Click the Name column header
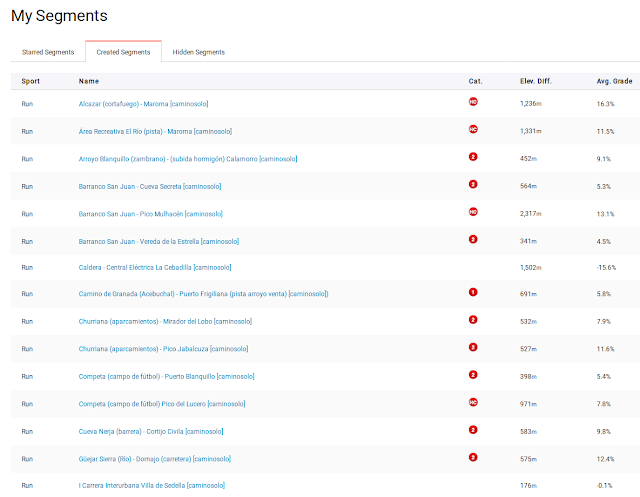Image resolution: width=640 pixels, height=497 pixels. click(90, 80)
